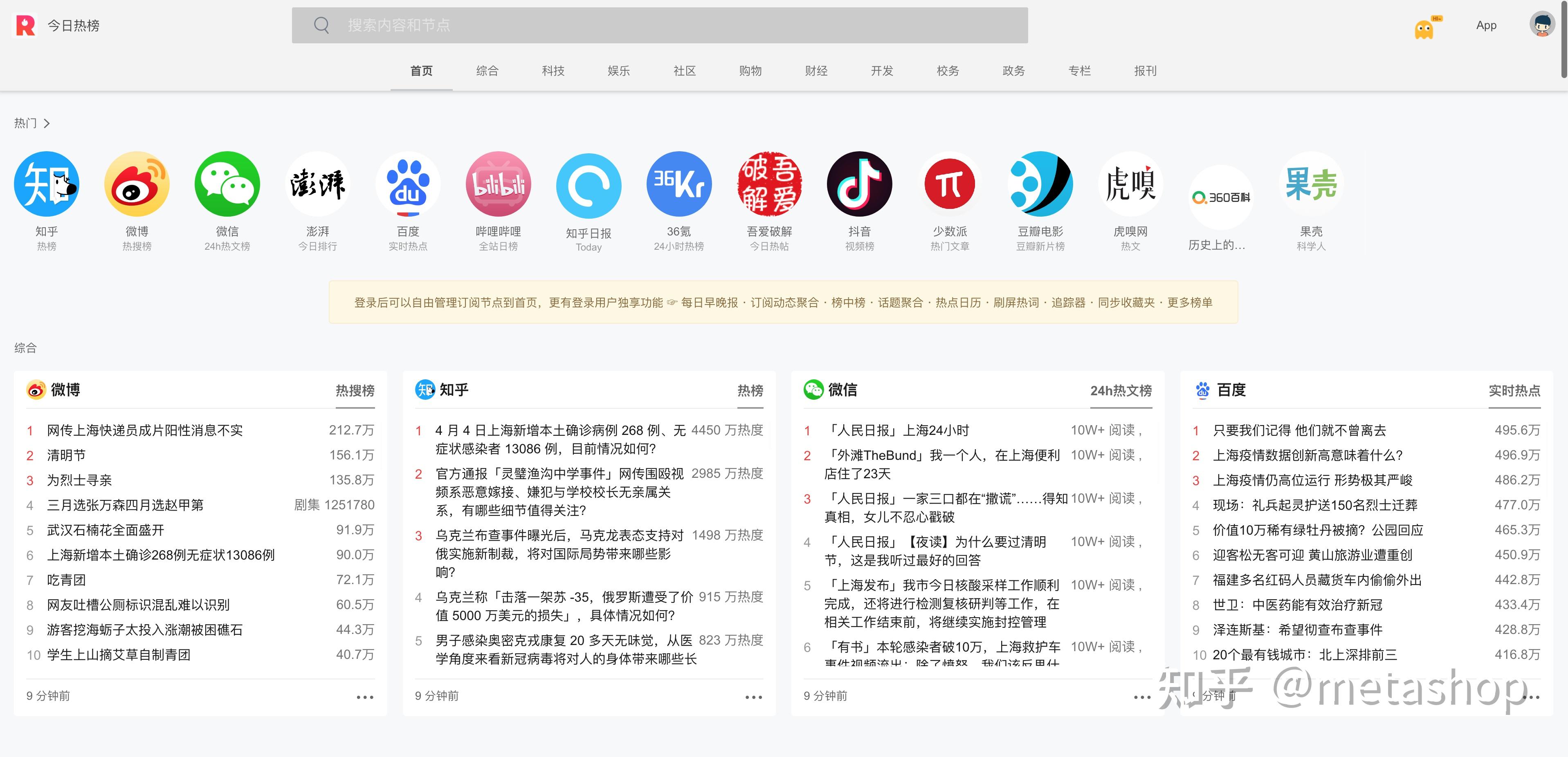Screen dimensions: 1568x757
Task: Click the App link in header
Action: point(1486,26)
